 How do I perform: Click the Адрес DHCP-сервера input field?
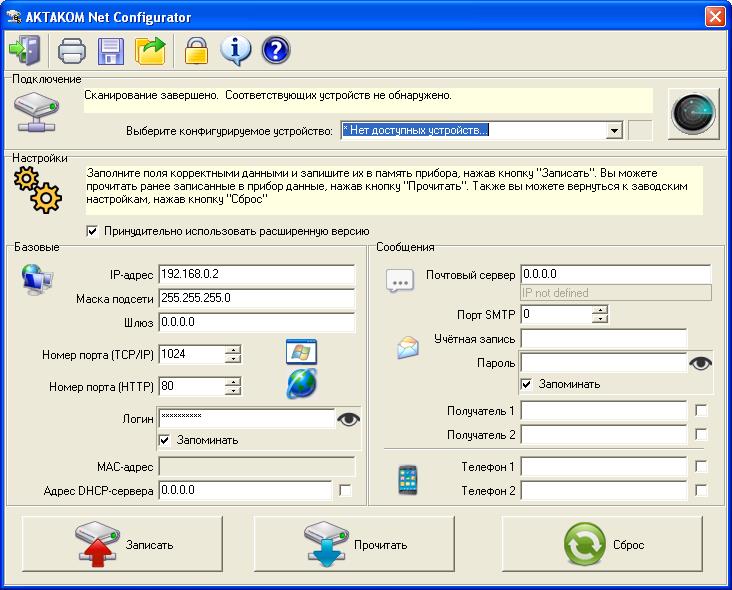[x=245, y=491]
